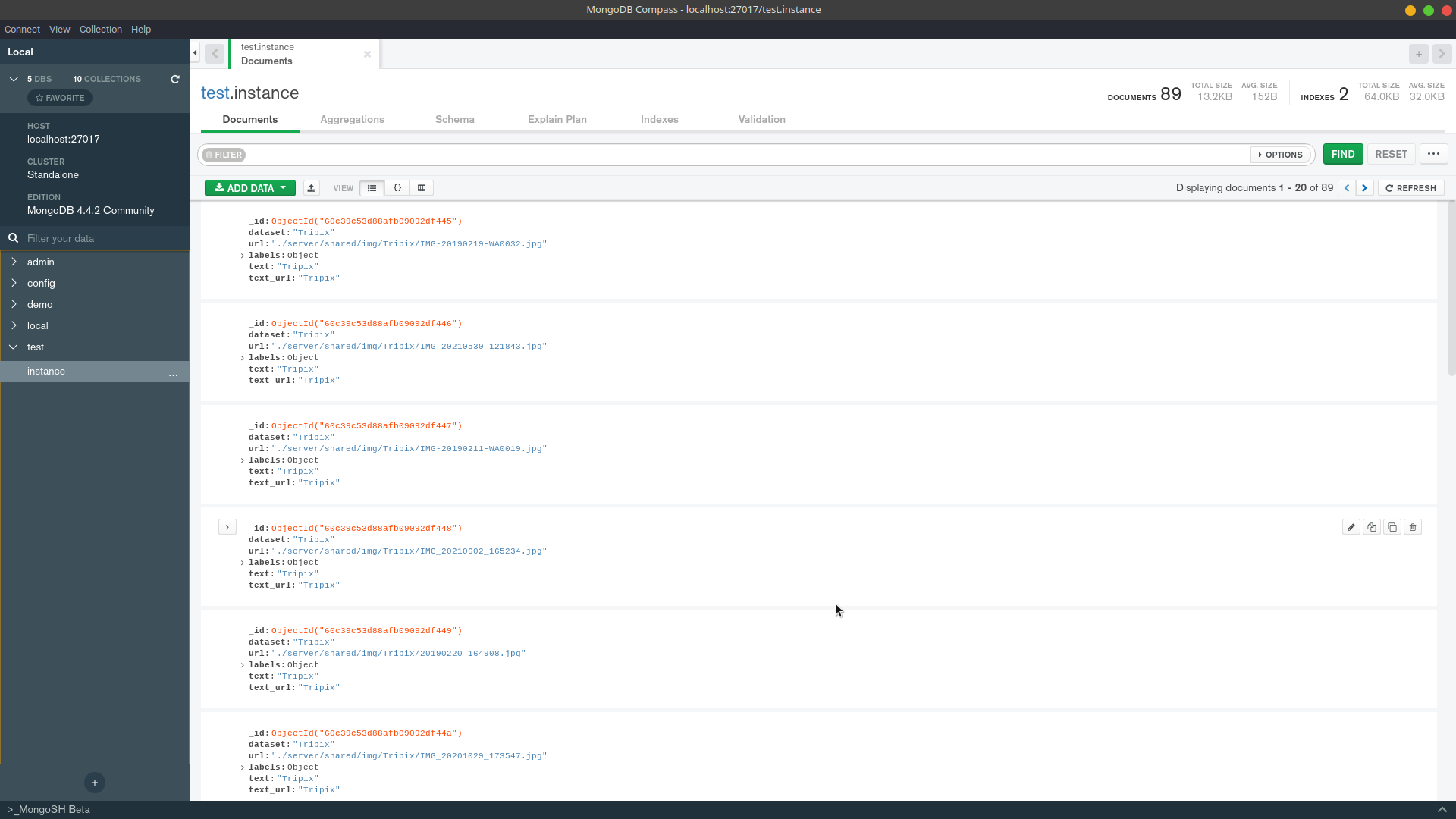Click the copy document icon
This screenshot has width=1456, height=819.
[x=1371, y=527]
